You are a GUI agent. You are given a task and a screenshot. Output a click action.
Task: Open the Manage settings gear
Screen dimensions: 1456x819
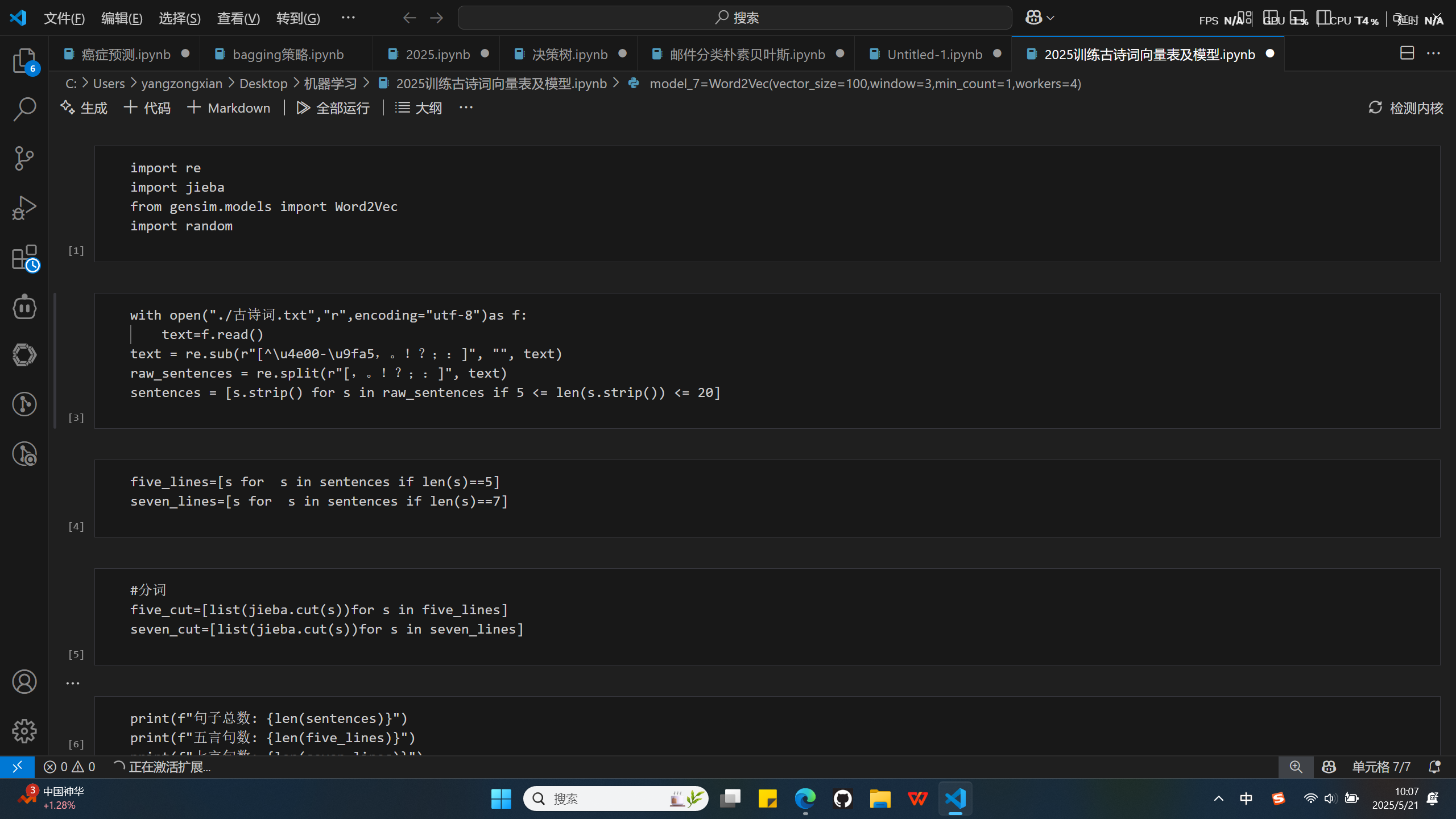click(24, 731)
